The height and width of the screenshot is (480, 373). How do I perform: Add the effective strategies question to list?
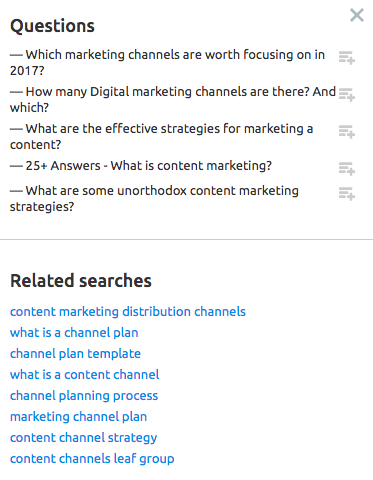tap(347, 132)
